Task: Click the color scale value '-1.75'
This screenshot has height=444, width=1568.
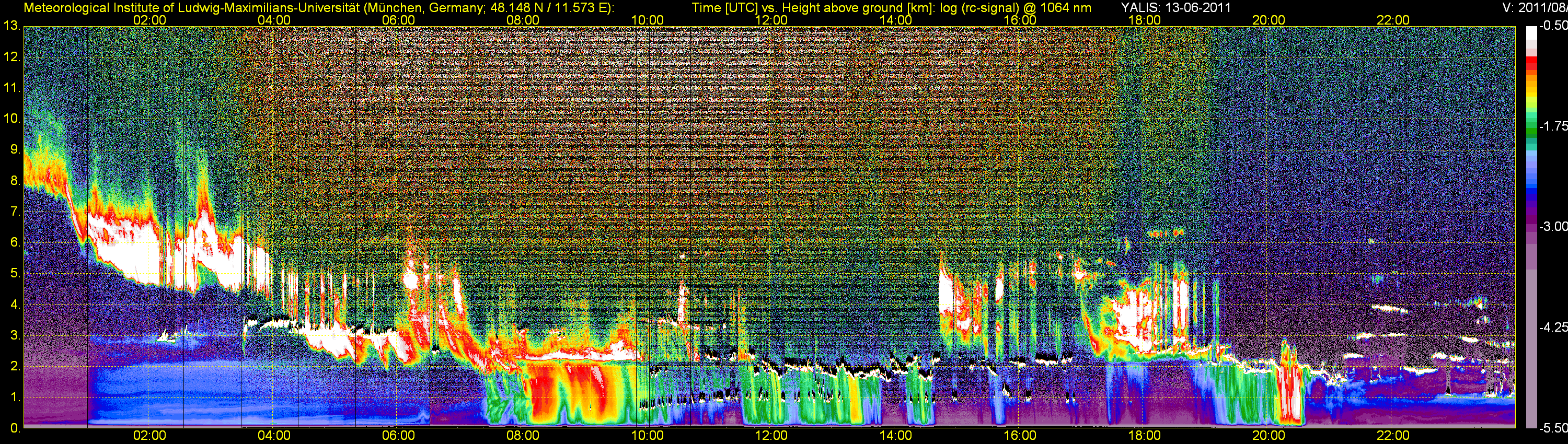Action: click(1553, 126)
